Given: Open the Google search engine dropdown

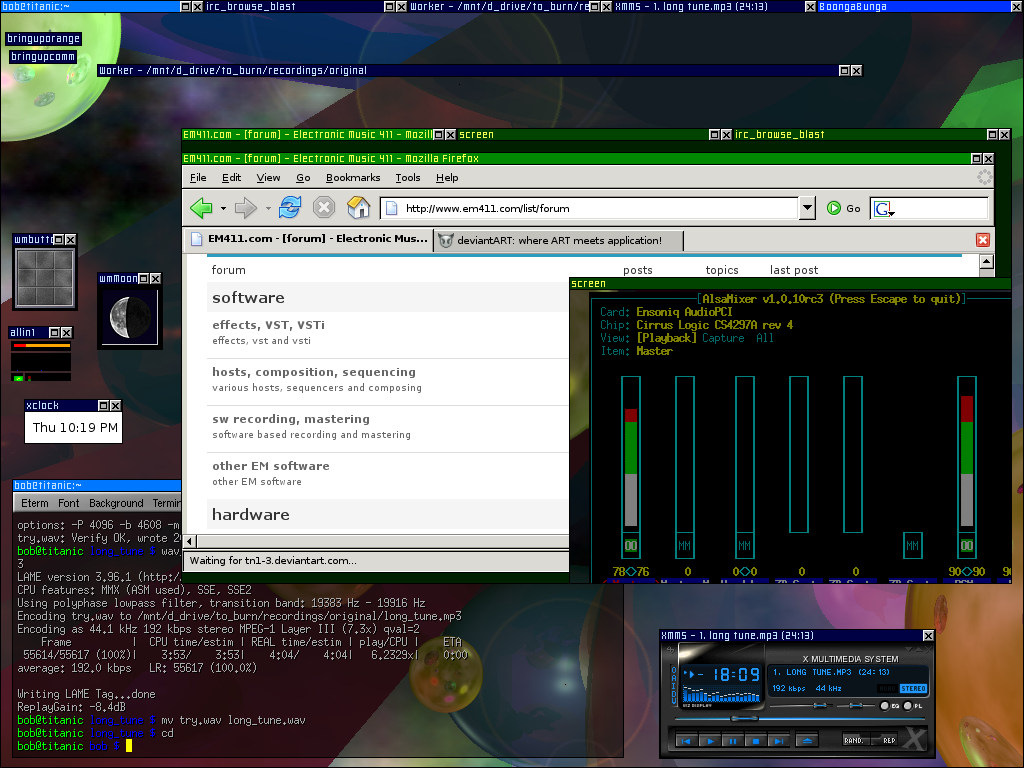Looking at the screenshot, I should (x=885, y=209).
